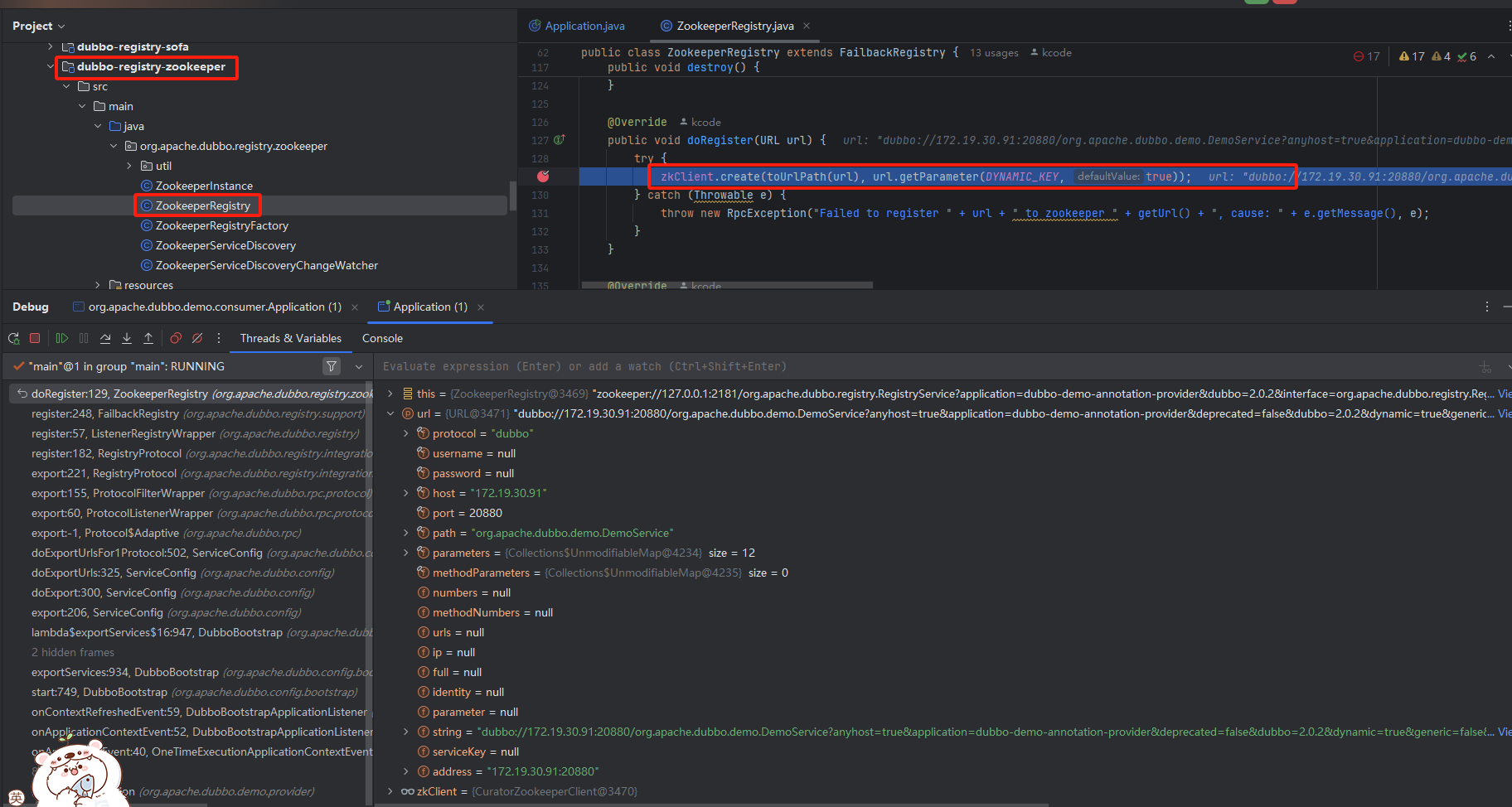Screen dimensions: 1512x807
Task: Remove breakpoint on zkClient.create line
Action: [x=543, y=176]
